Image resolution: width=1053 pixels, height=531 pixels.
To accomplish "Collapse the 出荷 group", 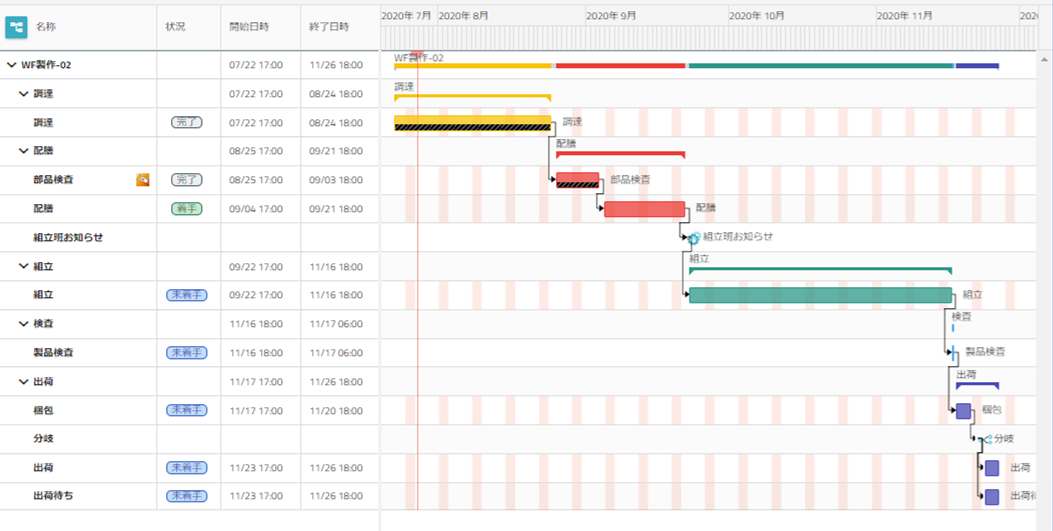I will click(24, 382).
